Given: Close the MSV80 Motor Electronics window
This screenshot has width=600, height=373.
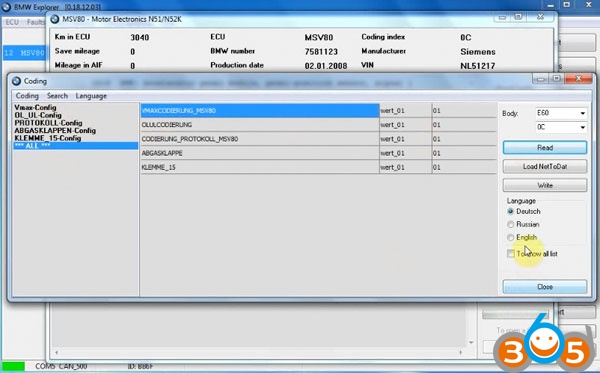Looking at the screenshot, I should point(540,17).
